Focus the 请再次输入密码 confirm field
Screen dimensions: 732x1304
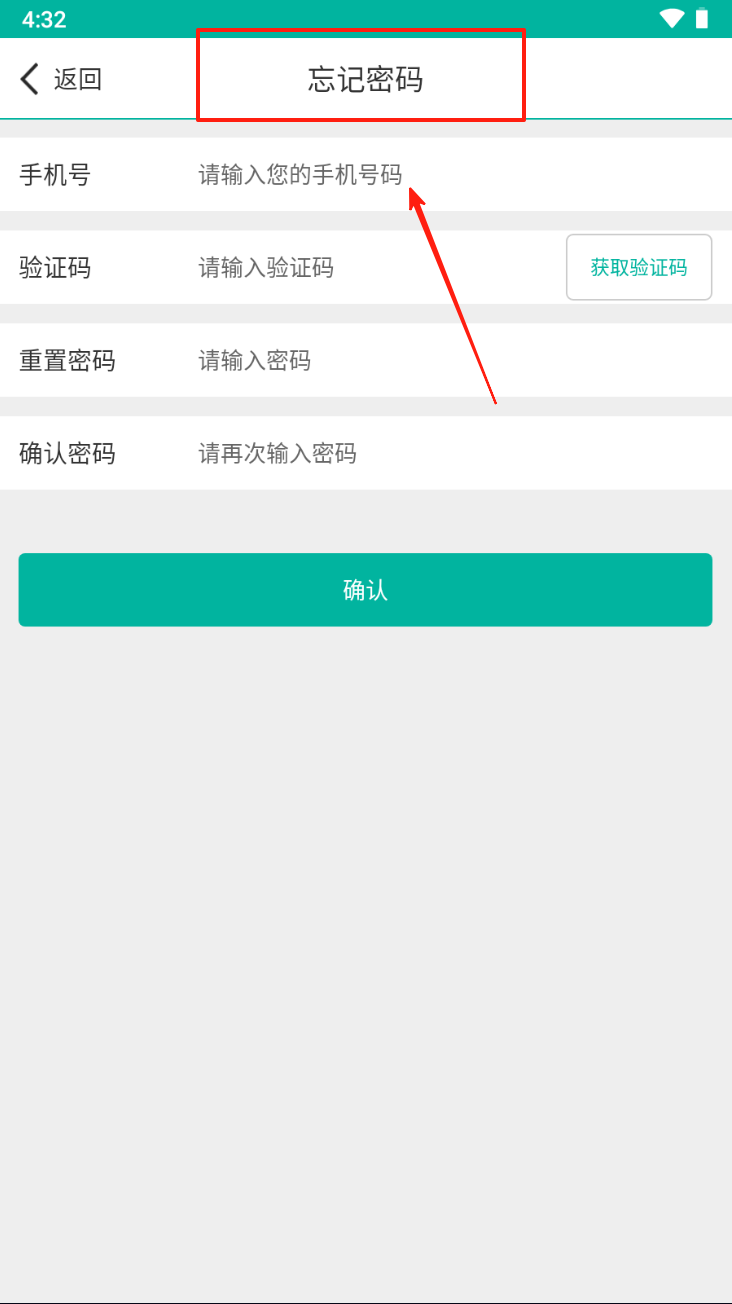tap(455, 453)
